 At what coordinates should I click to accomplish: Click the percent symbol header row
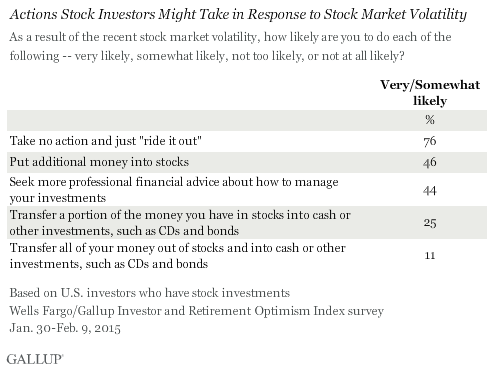coord(247,120)
